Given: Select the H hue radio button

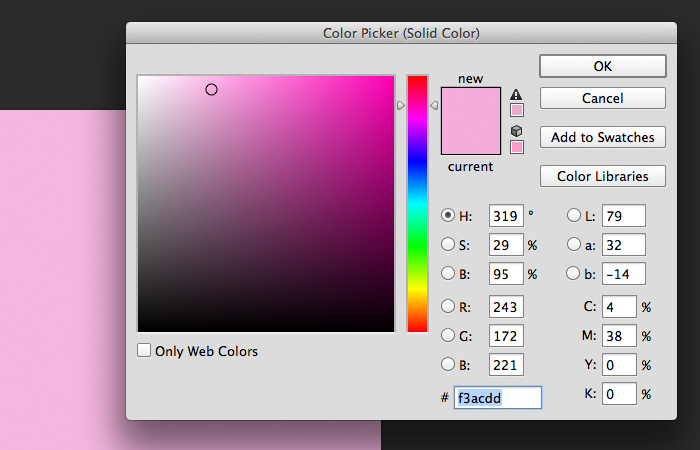Looking at the screenshot, I should (448, 215).
